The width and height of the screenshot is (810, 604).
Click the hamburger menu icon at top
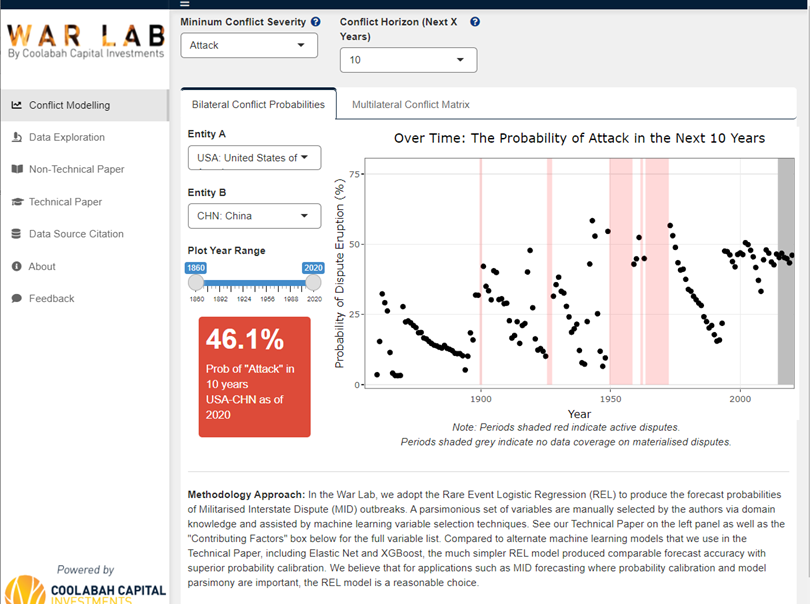[184, 4]
